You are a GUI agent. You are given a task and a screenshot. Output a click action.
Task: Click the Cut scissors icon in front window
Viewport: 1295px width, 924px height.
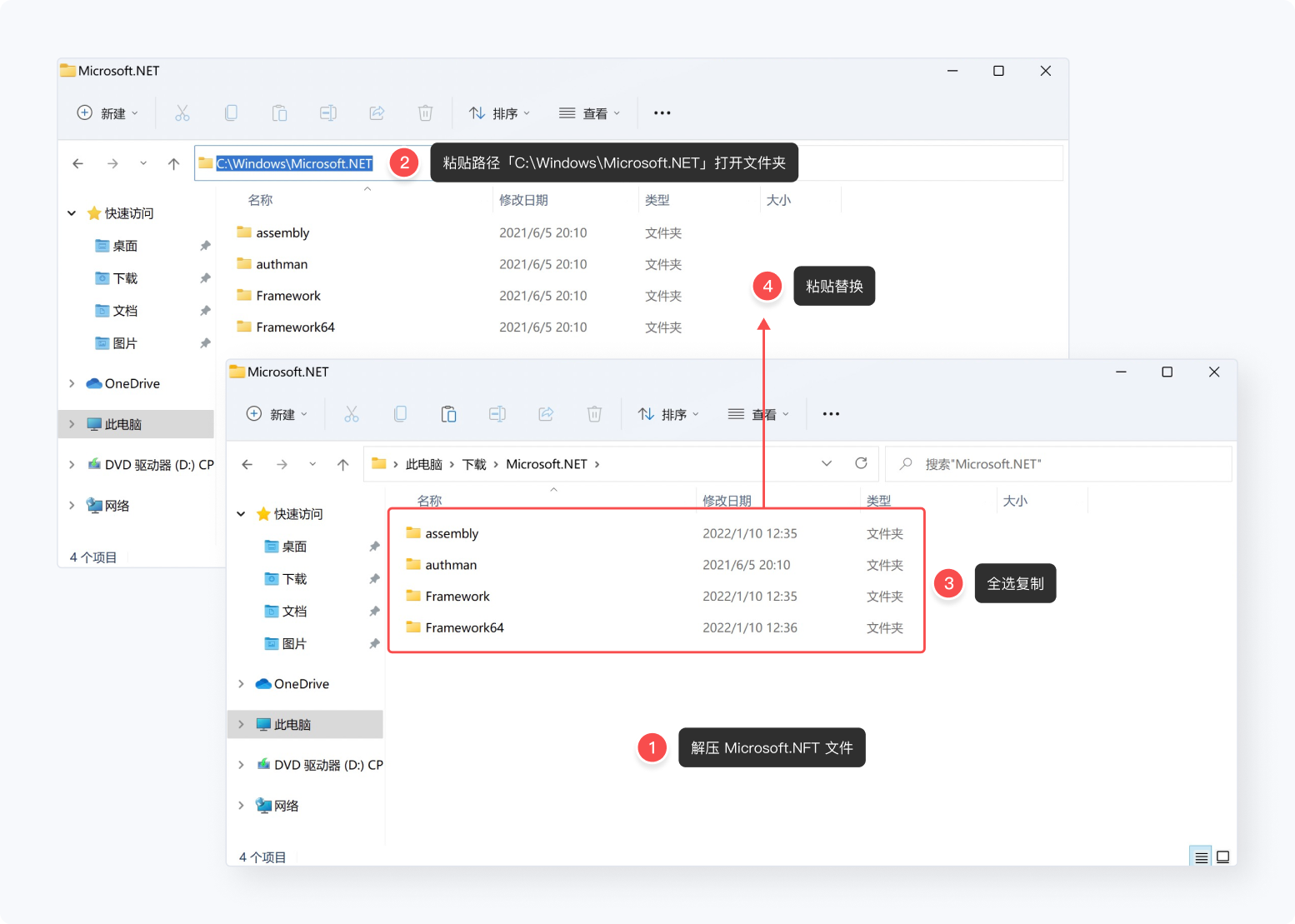(x=352, y=414)
